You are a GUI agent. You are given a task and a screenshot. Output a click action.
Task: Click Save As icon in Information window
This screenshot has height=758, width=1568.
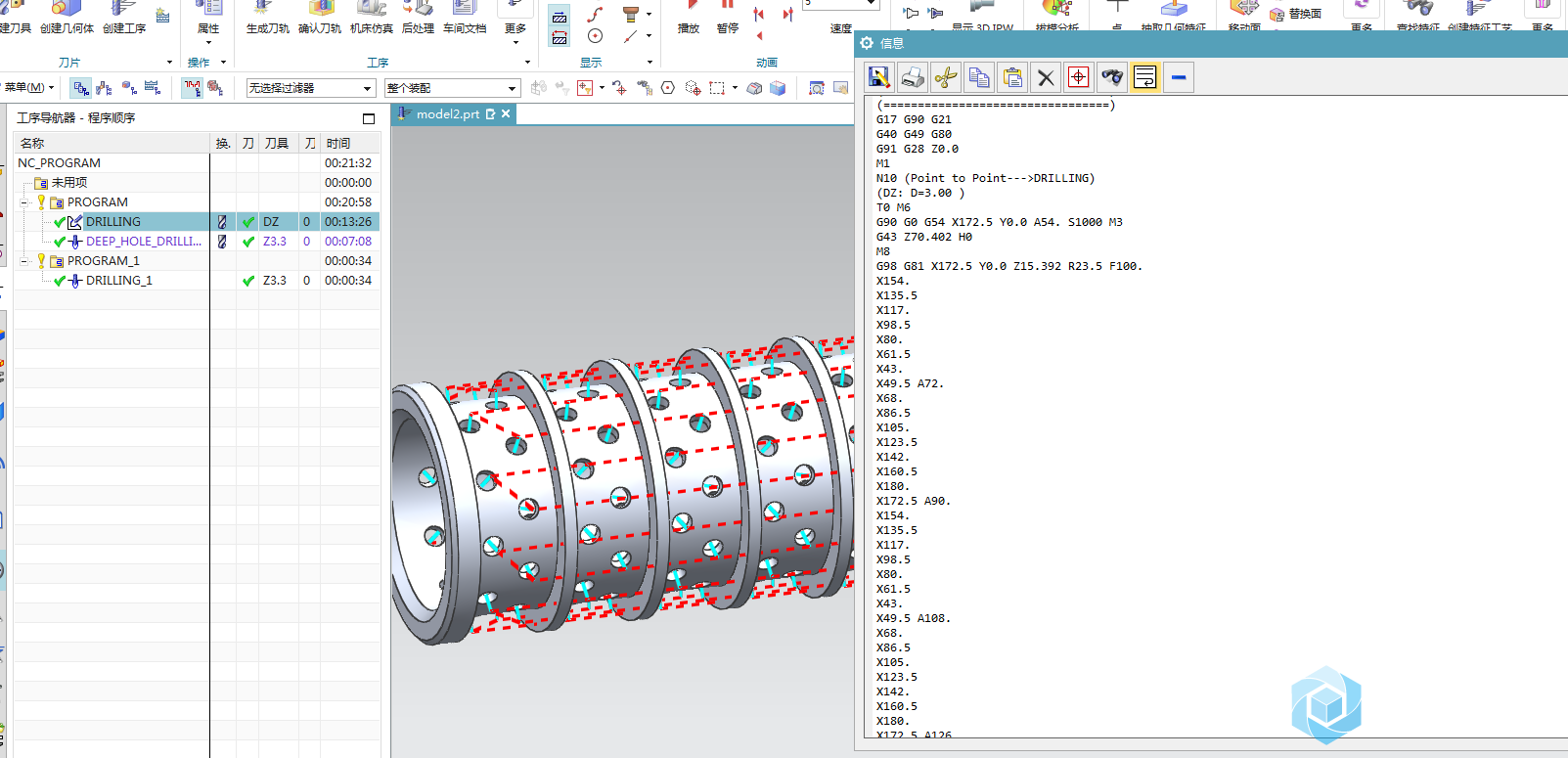click(878, 77)
